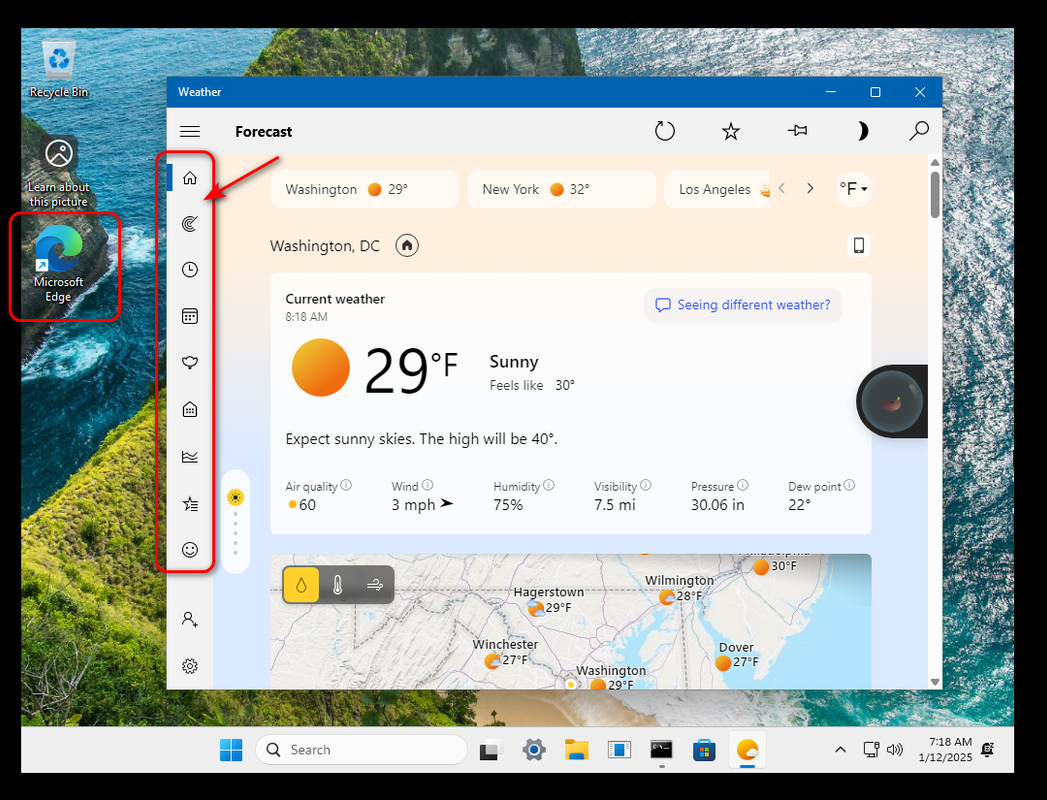Select Learn about this picture icon
The image size is (1047, 800).
(x=59, y=172)
